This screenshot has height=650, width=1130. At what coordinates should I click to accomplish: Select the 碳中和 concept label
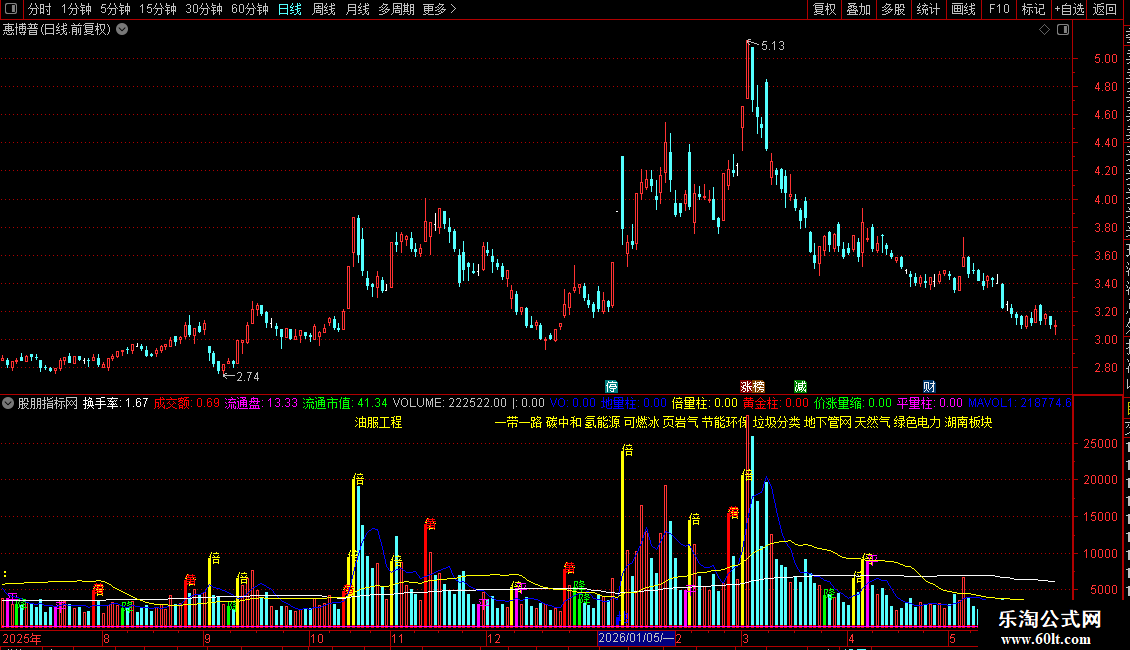[x=564, y=422]
